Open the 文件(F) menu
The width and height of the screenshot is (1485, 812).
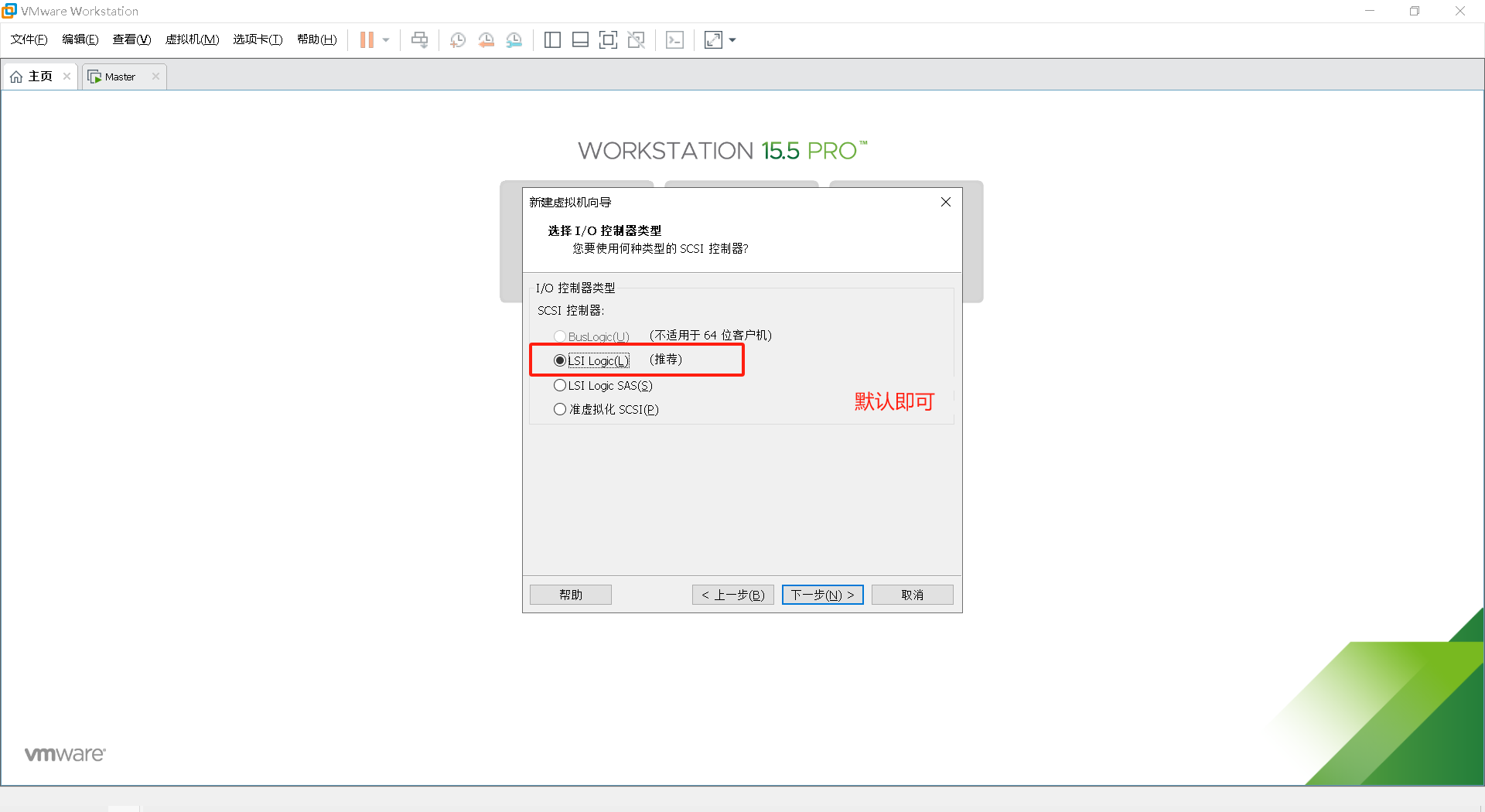pyautogui.click(x=29, y=39)
